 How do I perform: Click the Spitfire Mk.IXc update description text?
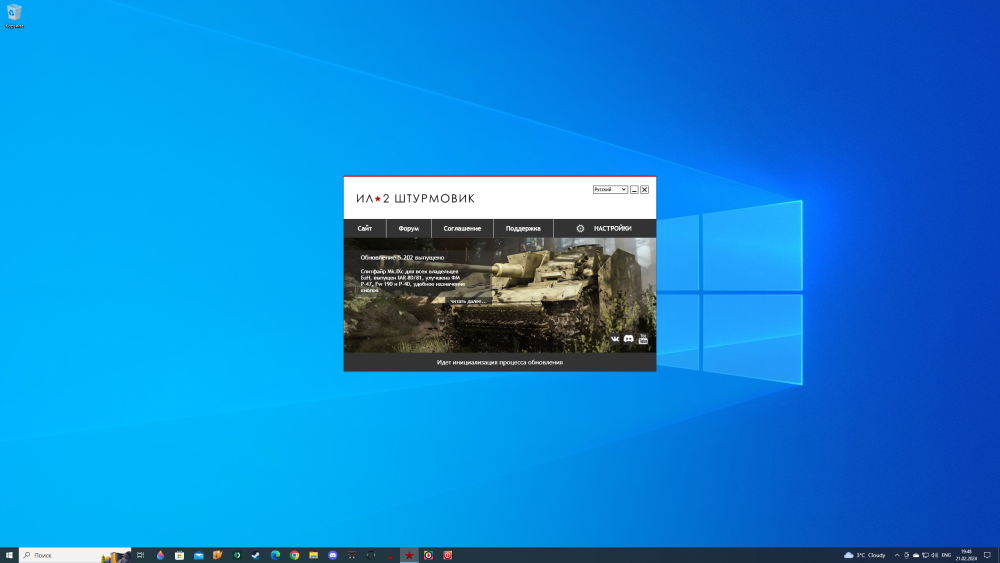coord(413,281)
